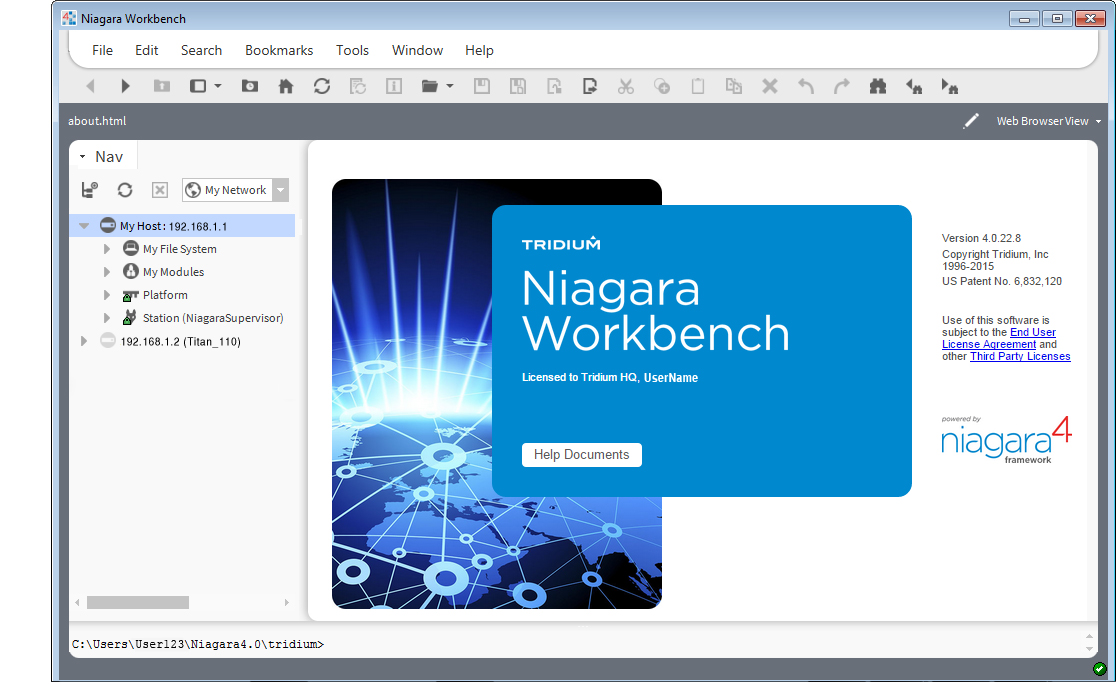This screenshot has width=1116, height=684.
Task: Open the Window menu
Action: click(417, 50)
